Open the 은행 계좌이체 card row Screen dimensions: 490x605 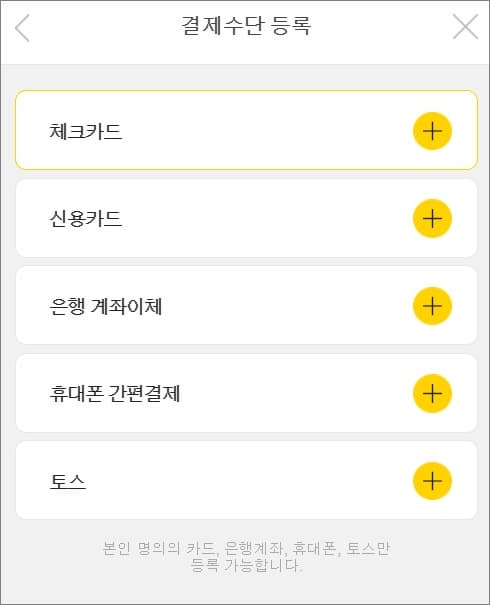point(246,305)
